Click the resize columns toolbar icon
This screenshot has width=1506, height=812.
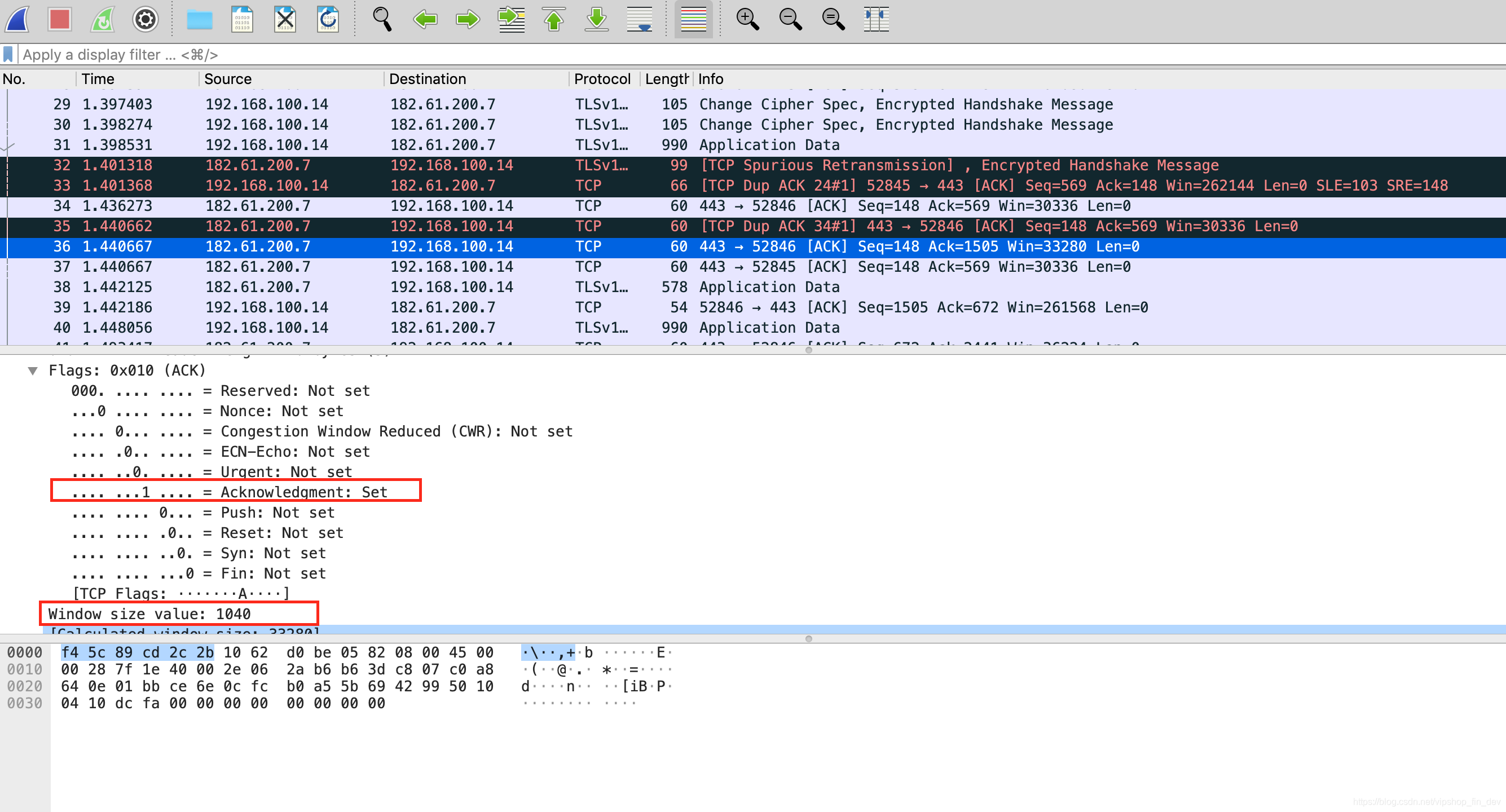pyautogui.click(x=876, y=19)
